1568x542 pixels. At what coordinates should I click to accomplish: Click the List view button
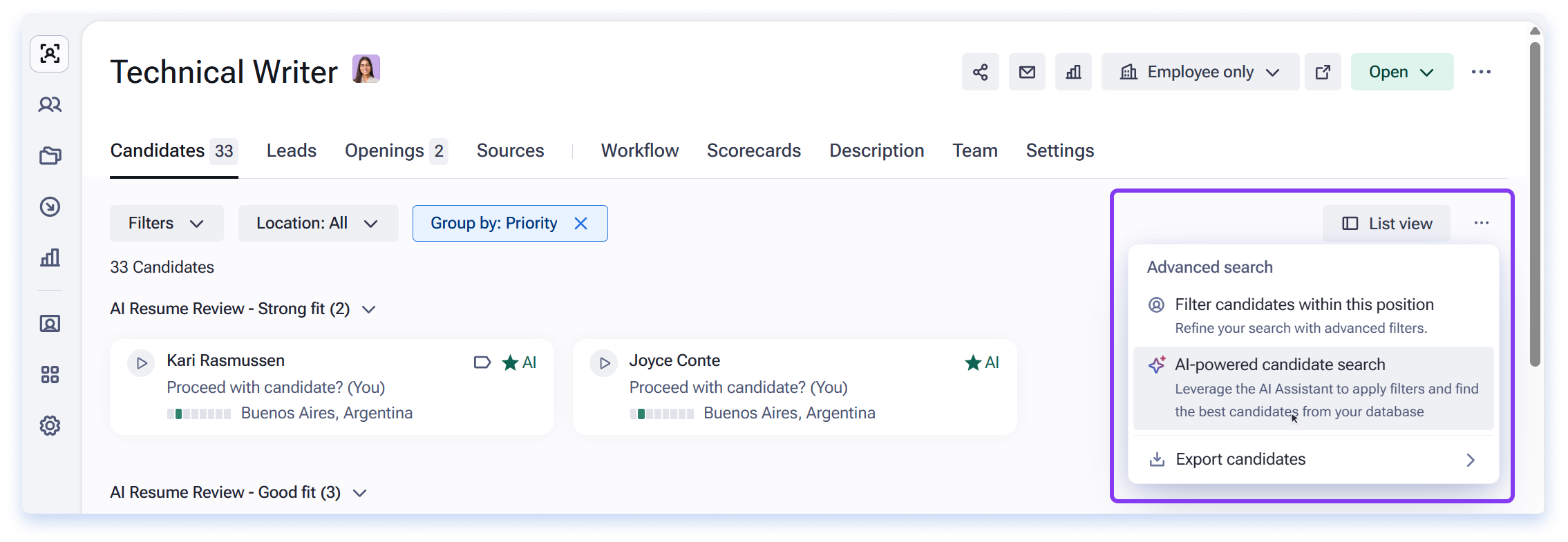(1387, 224)
